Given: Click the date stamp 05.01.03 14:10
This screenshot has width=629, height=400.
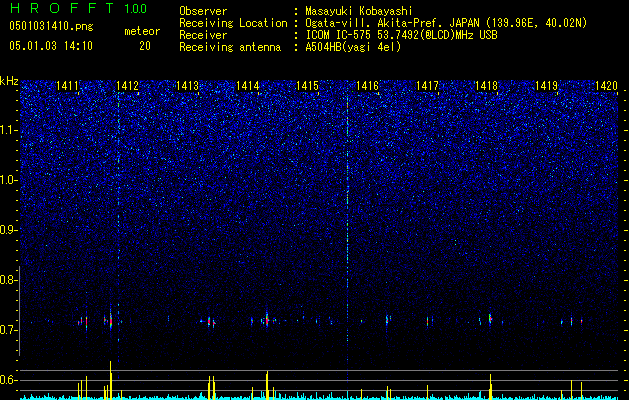Looking at the screenshot, I should coord(51,46).
